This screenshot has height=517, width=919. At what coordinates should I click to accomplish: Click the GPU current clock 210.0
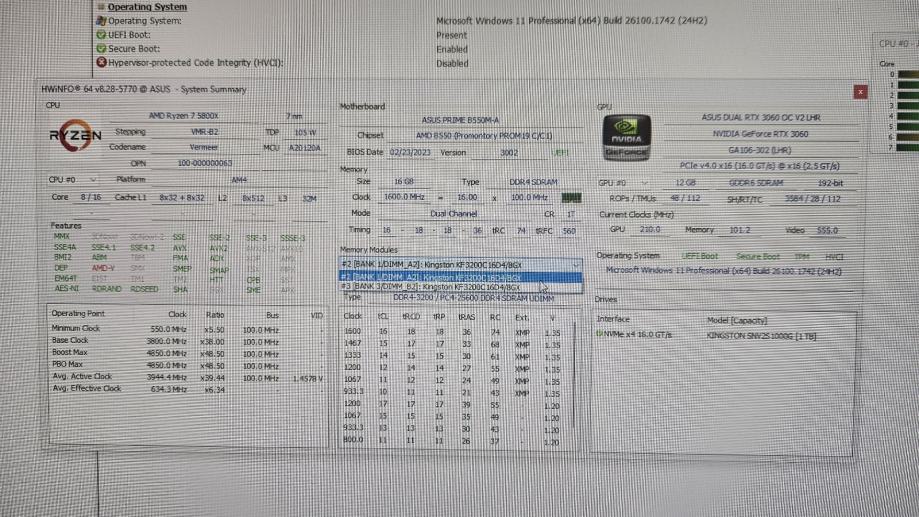pos(649,230)
